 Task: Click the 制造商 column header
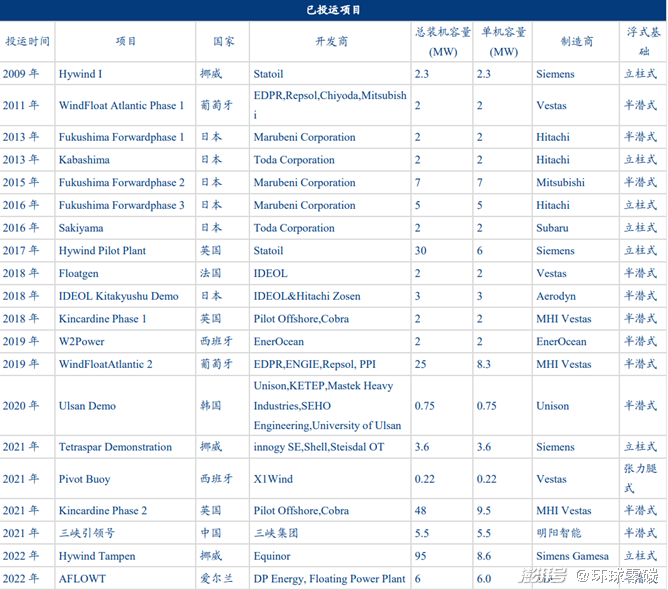coord(575,42)
